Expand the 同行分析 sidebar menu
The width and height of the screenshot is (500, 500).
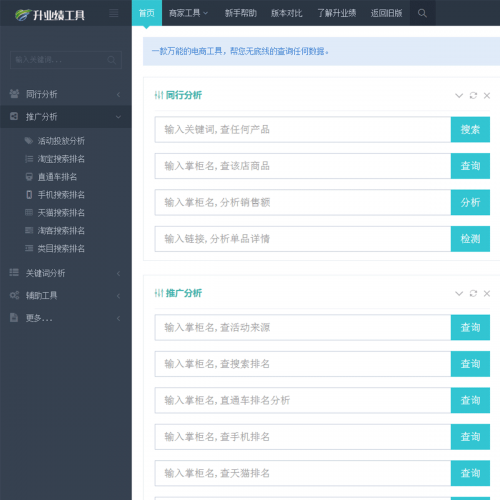coord(118,95)
